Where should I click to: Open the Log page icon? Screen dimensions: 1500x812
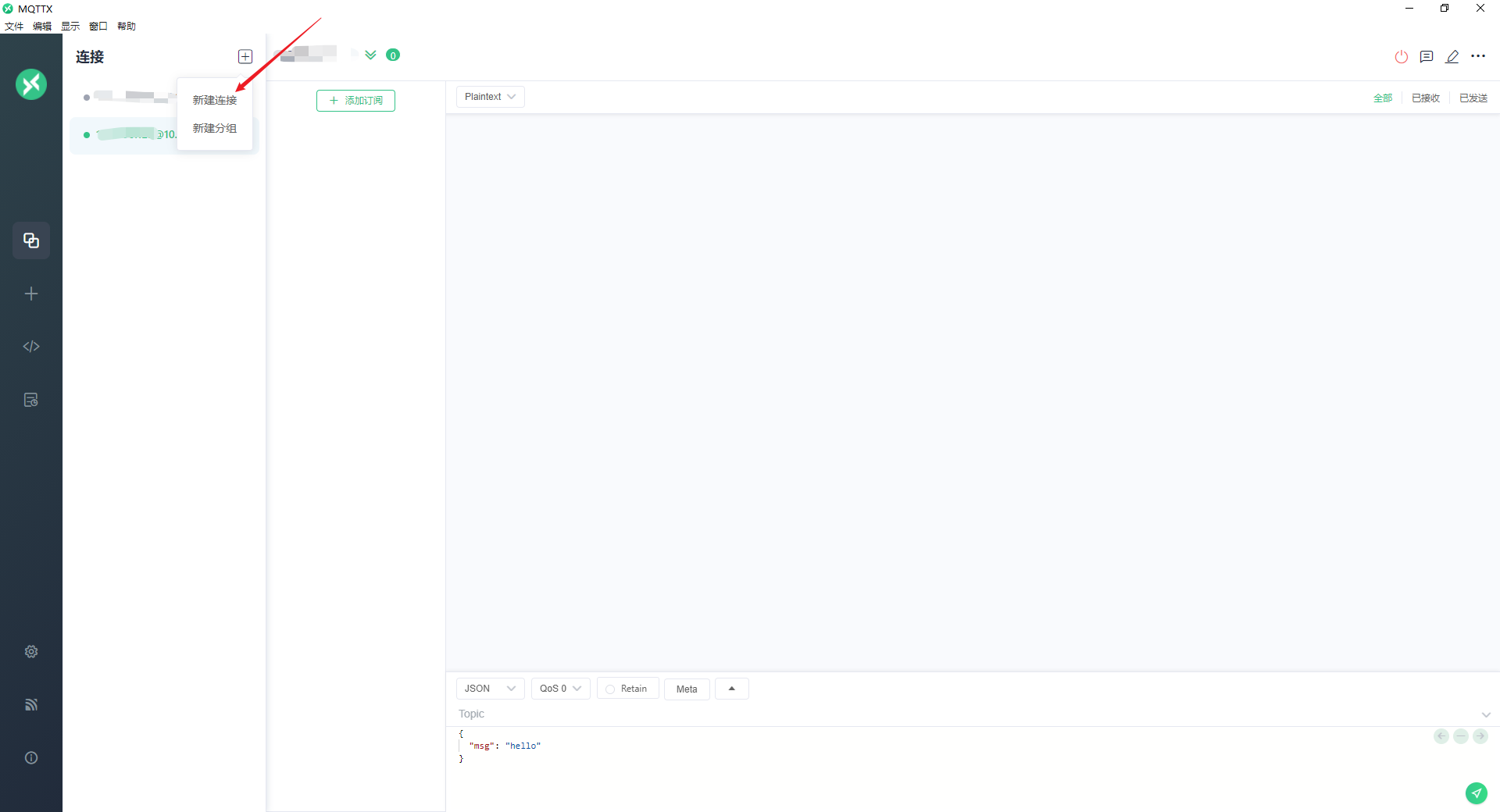(31, 400)
